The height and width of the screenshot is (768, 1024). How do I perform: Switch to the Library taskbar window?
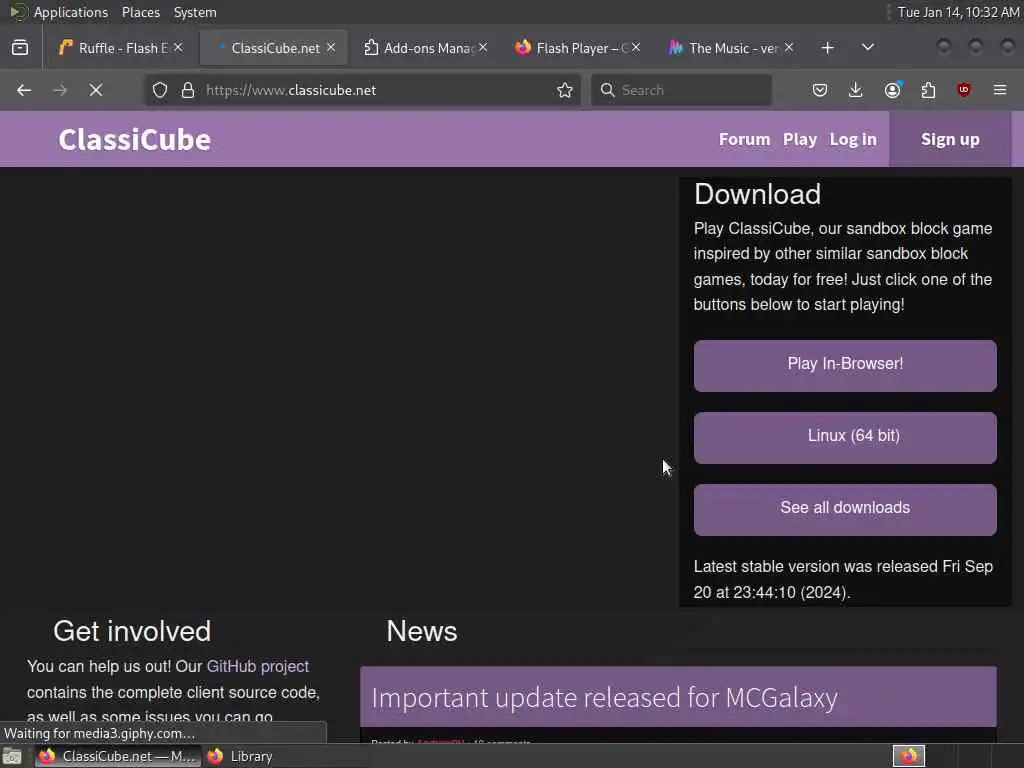(241, 756)
